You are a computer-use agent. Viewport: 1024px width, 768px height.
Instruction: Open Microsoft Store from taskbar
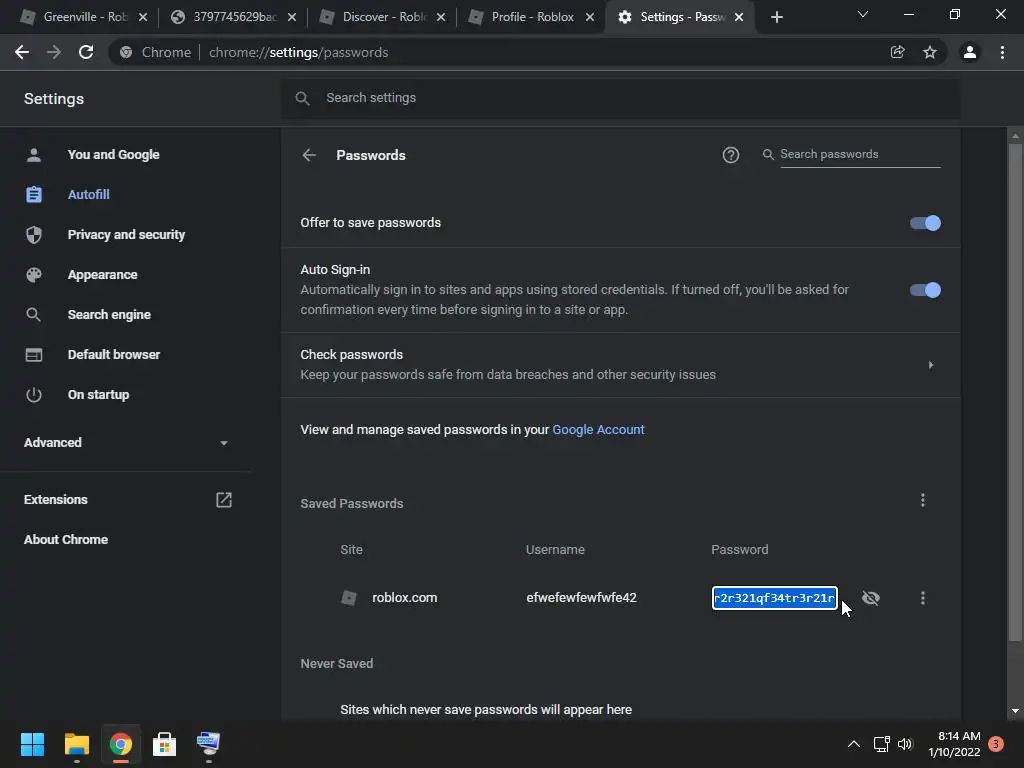(165, 744)
